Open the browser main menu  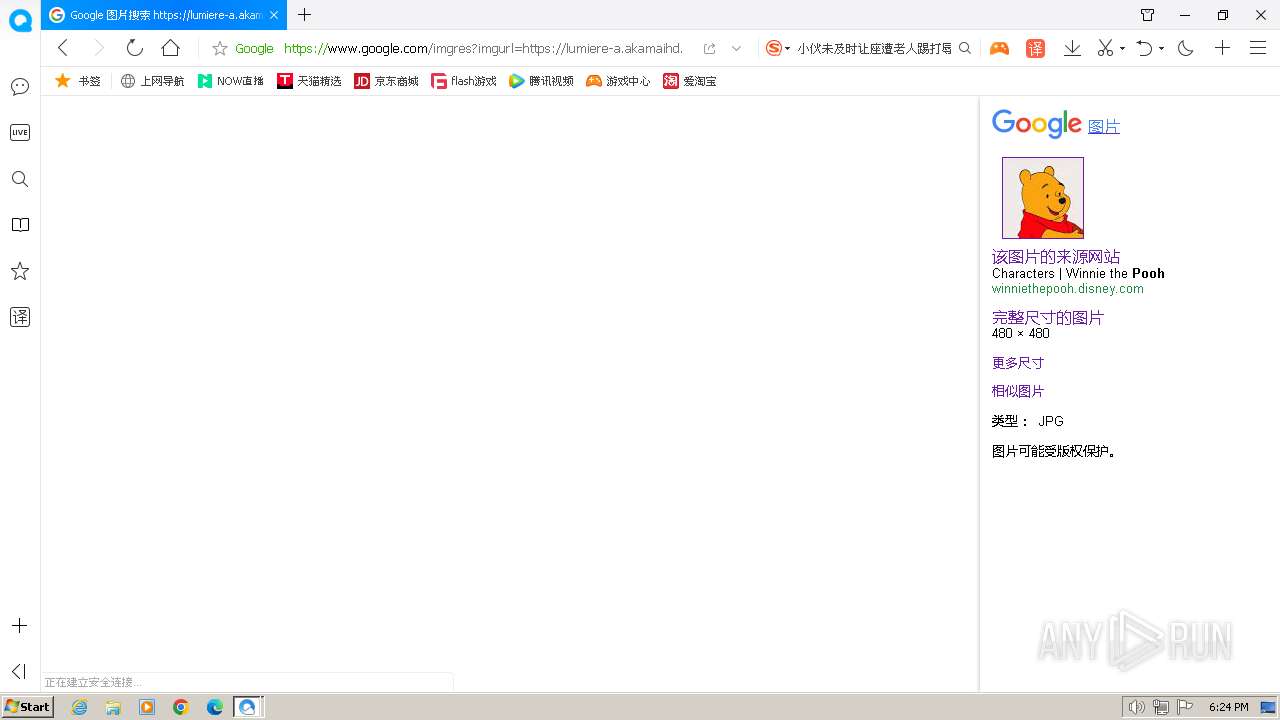[x=1258, y=48]
